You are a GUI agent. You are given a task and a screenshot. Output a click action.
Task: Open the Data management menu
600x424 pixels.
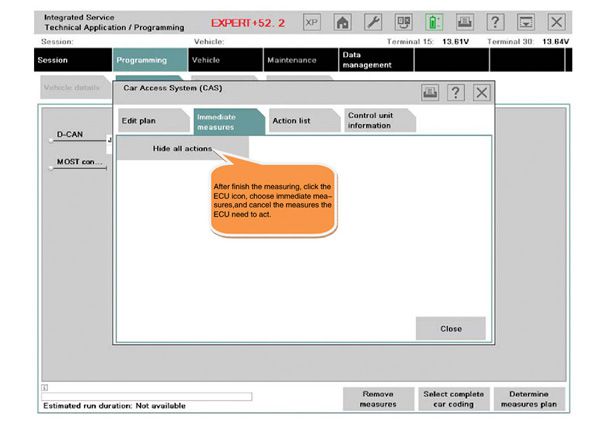(374, 60)
